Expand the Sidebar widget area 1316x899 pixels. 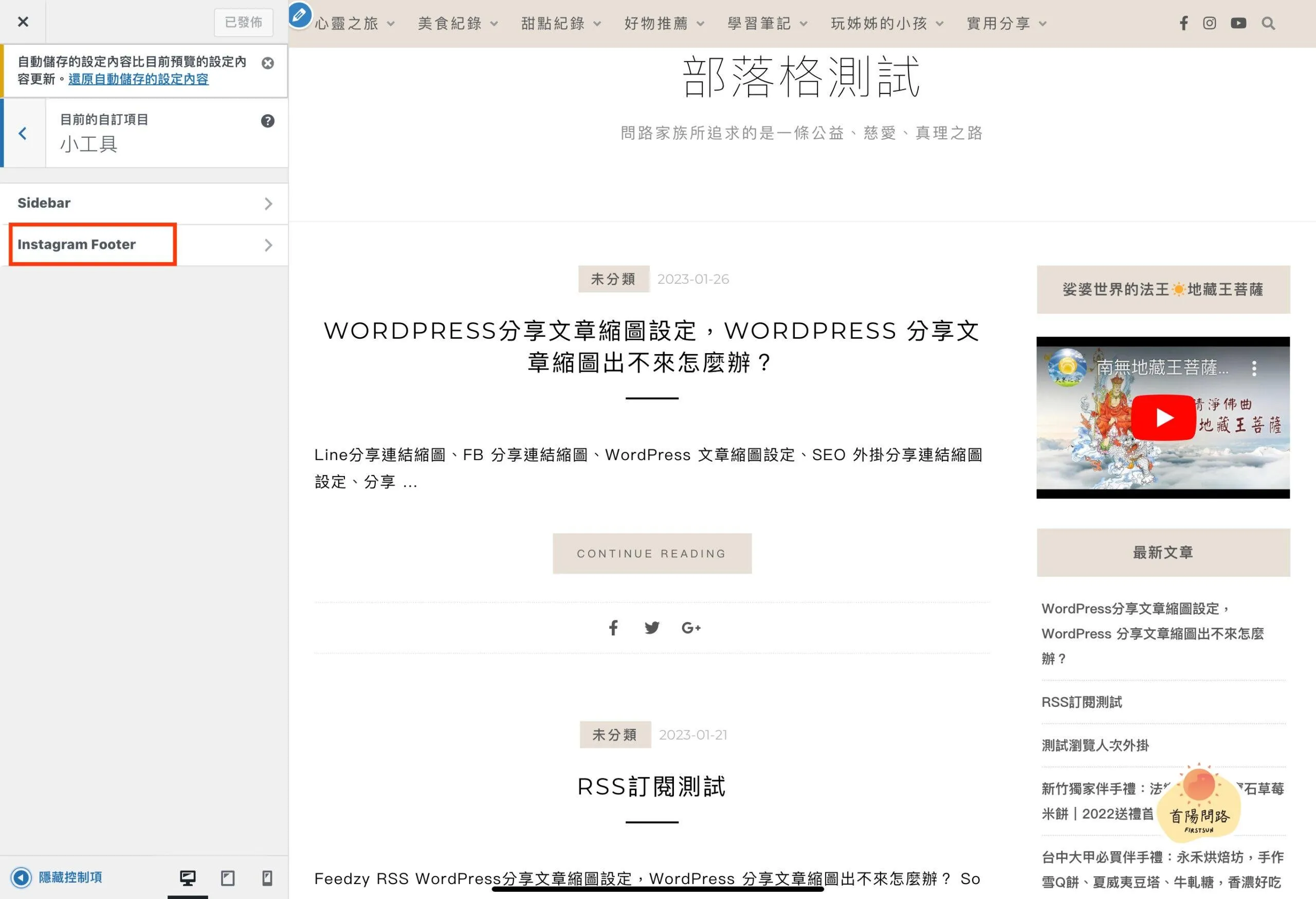click(x=144, y=203)
